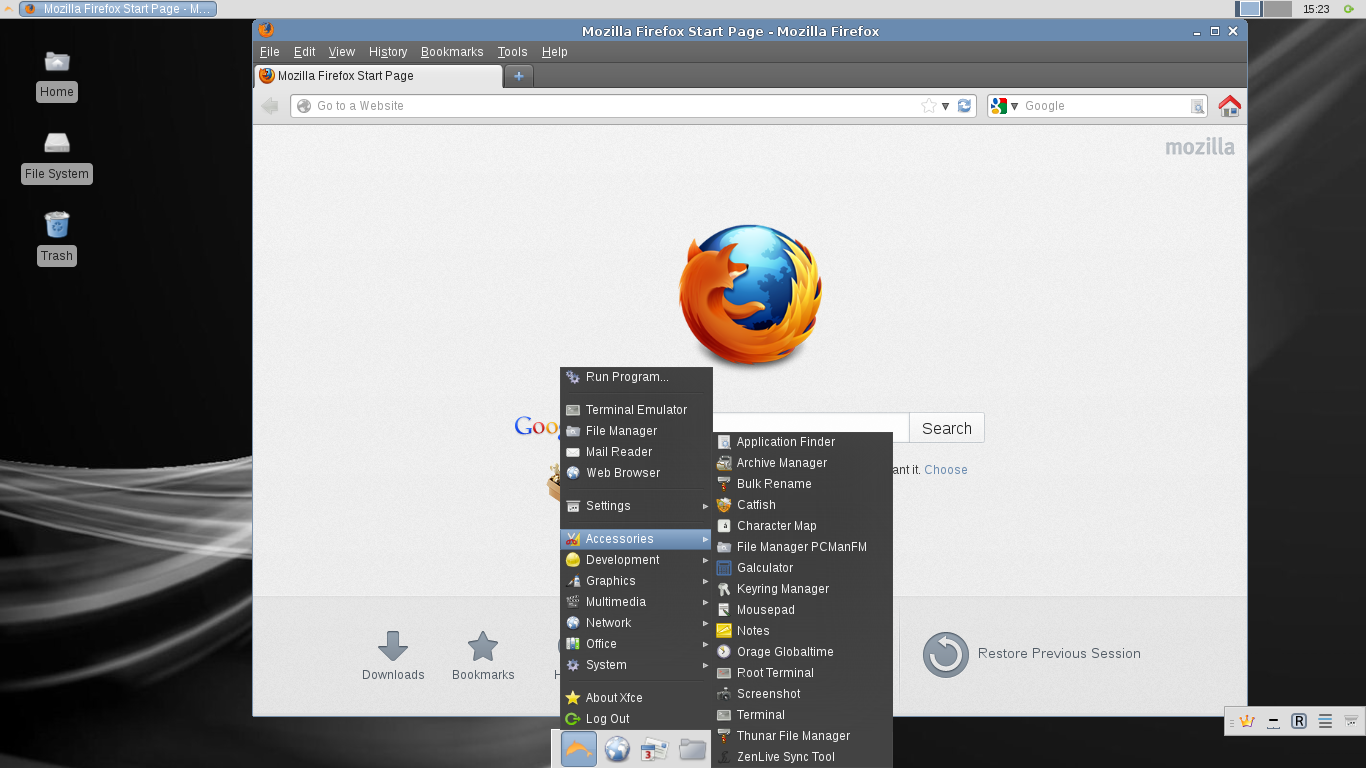Bookmark page with the star icon
The height and width of the screenshot is (768, 1366).
click(x=929, y=106)
